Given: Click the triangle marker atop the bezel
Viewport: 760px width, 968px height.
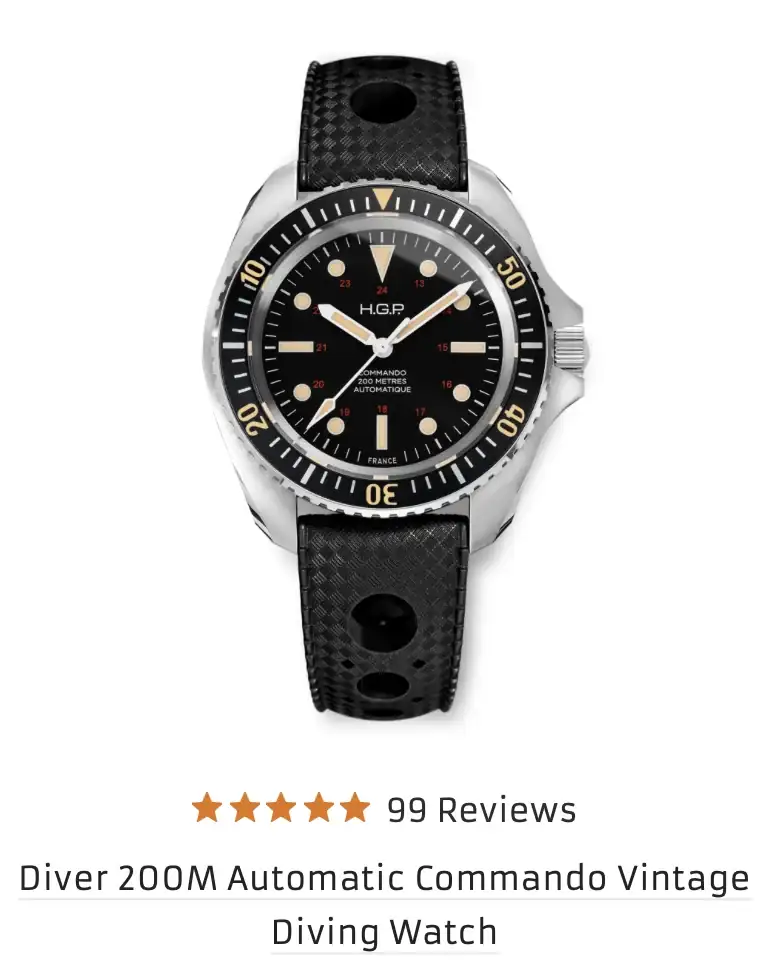Looking at the screenshot, I should click(383, 198).
